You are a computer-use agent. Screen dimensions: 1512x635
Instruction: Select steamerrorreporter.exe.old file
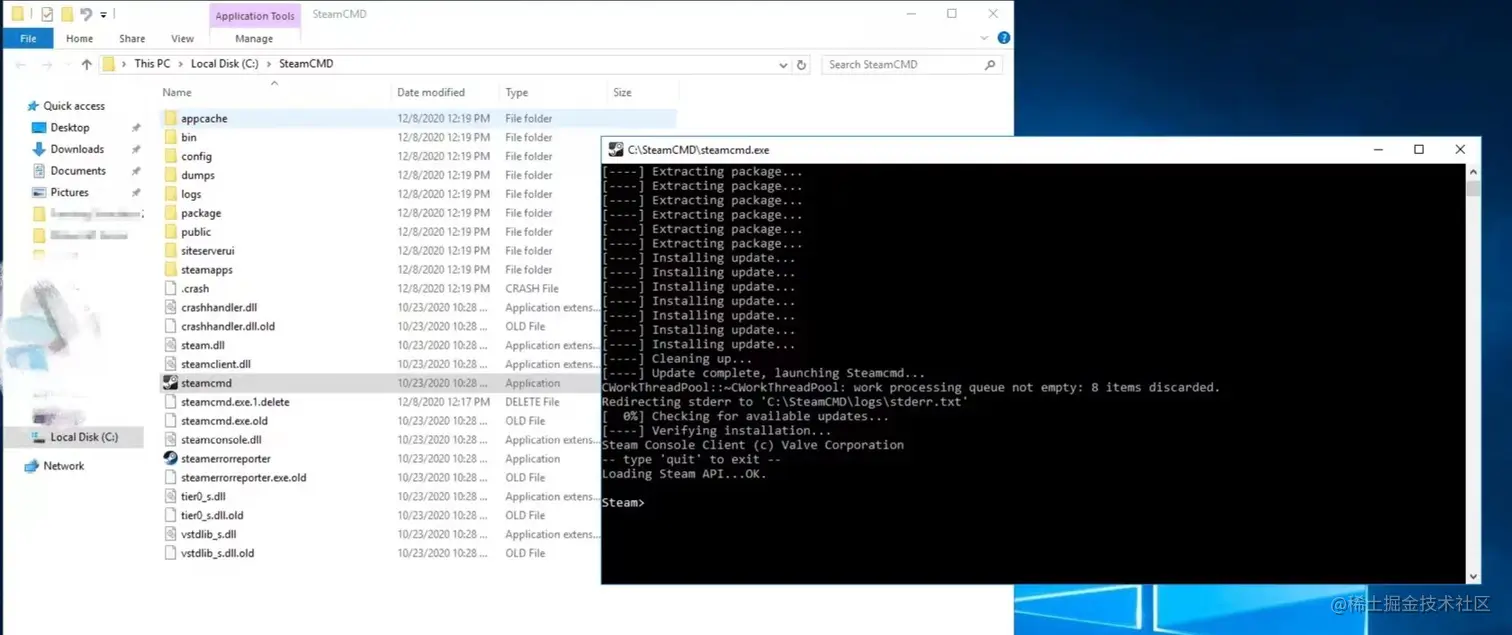pyautogui.click(x=243, y=478)
